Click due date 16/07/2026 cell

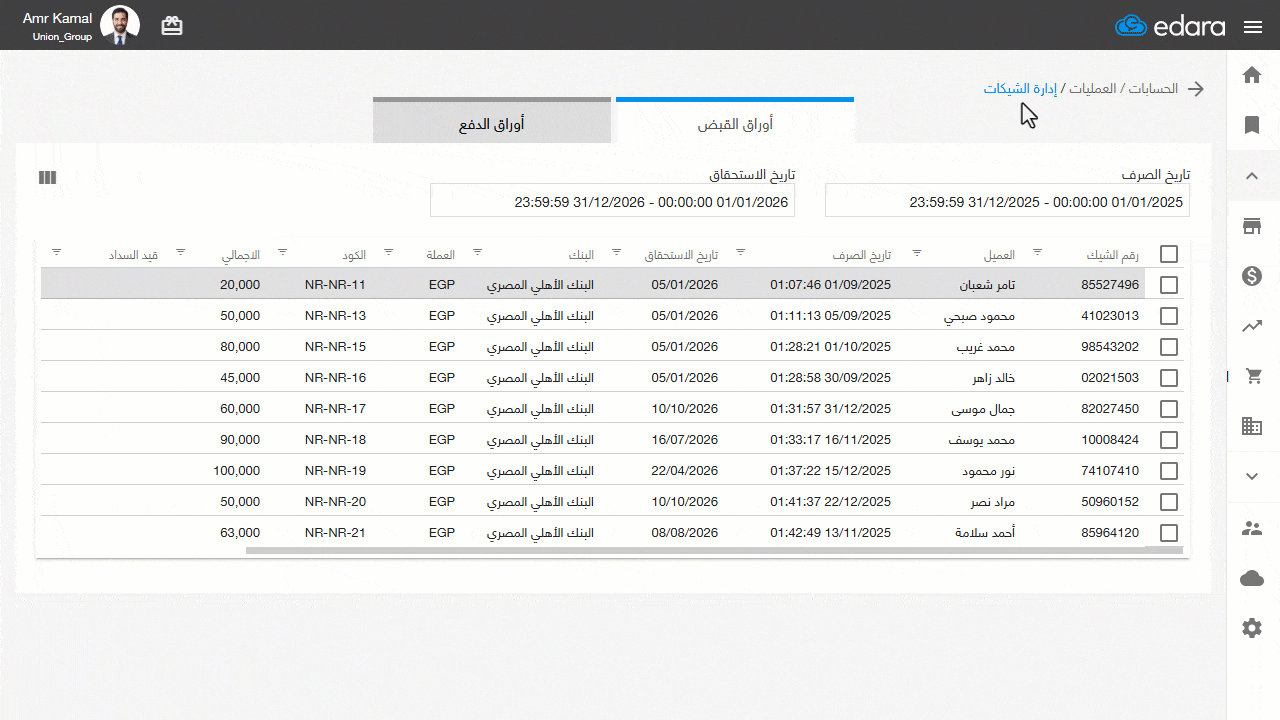pos(685,440)
